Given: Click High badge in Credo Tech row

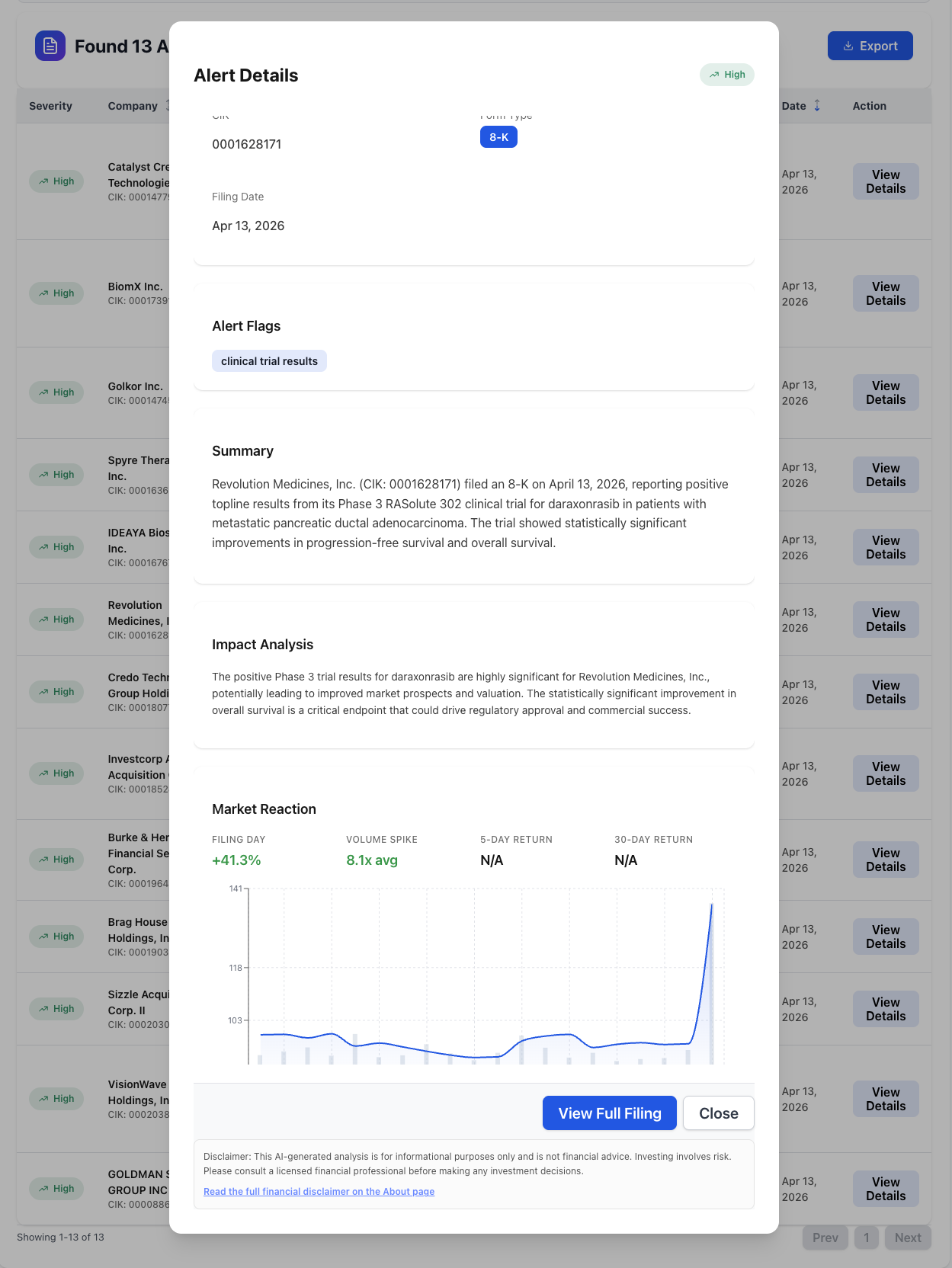Looking at the screenshot, I should click(x=56, y=692).
